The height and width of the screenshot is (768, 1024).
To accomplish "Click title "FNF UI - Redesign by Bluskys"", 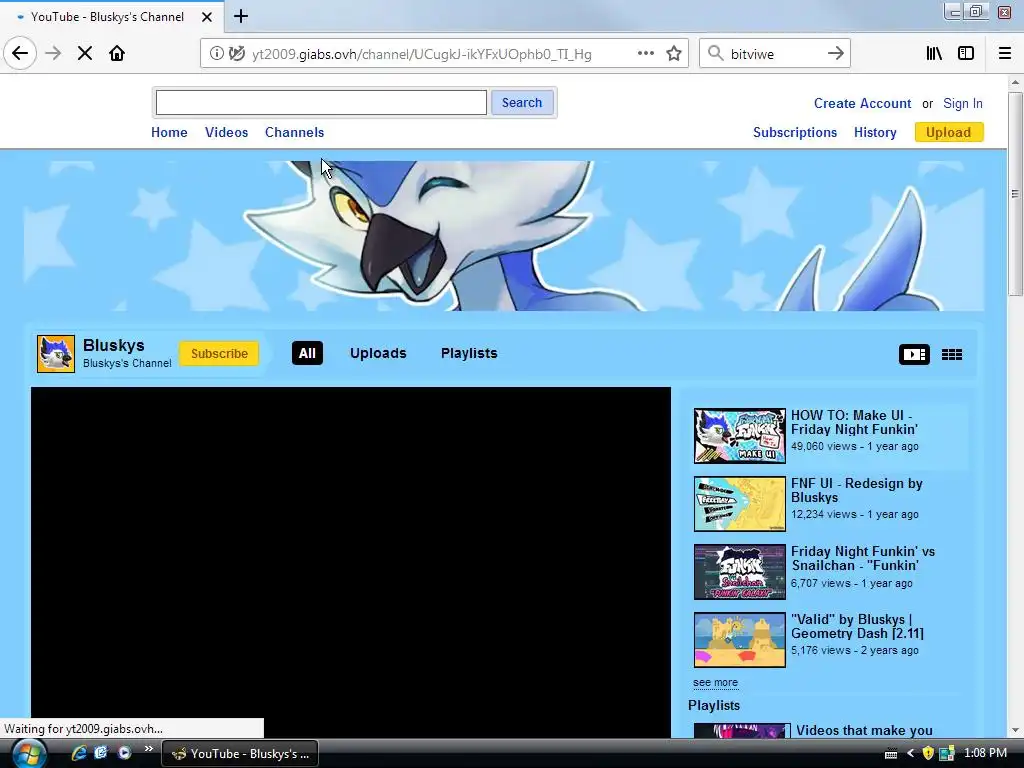I will tap(857, 490).
